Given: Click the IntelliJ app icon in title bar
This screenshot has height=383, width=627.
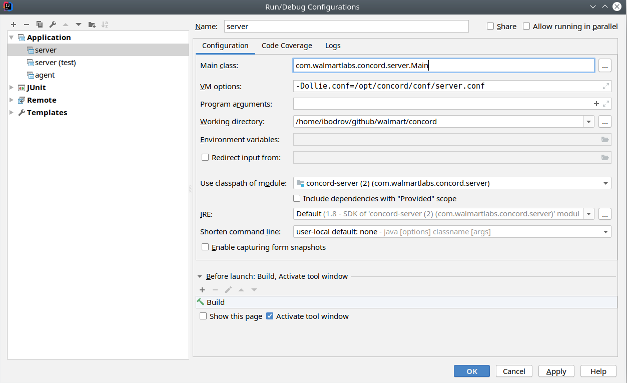Looking at the screenshot, I should click(x=7, y=6).
